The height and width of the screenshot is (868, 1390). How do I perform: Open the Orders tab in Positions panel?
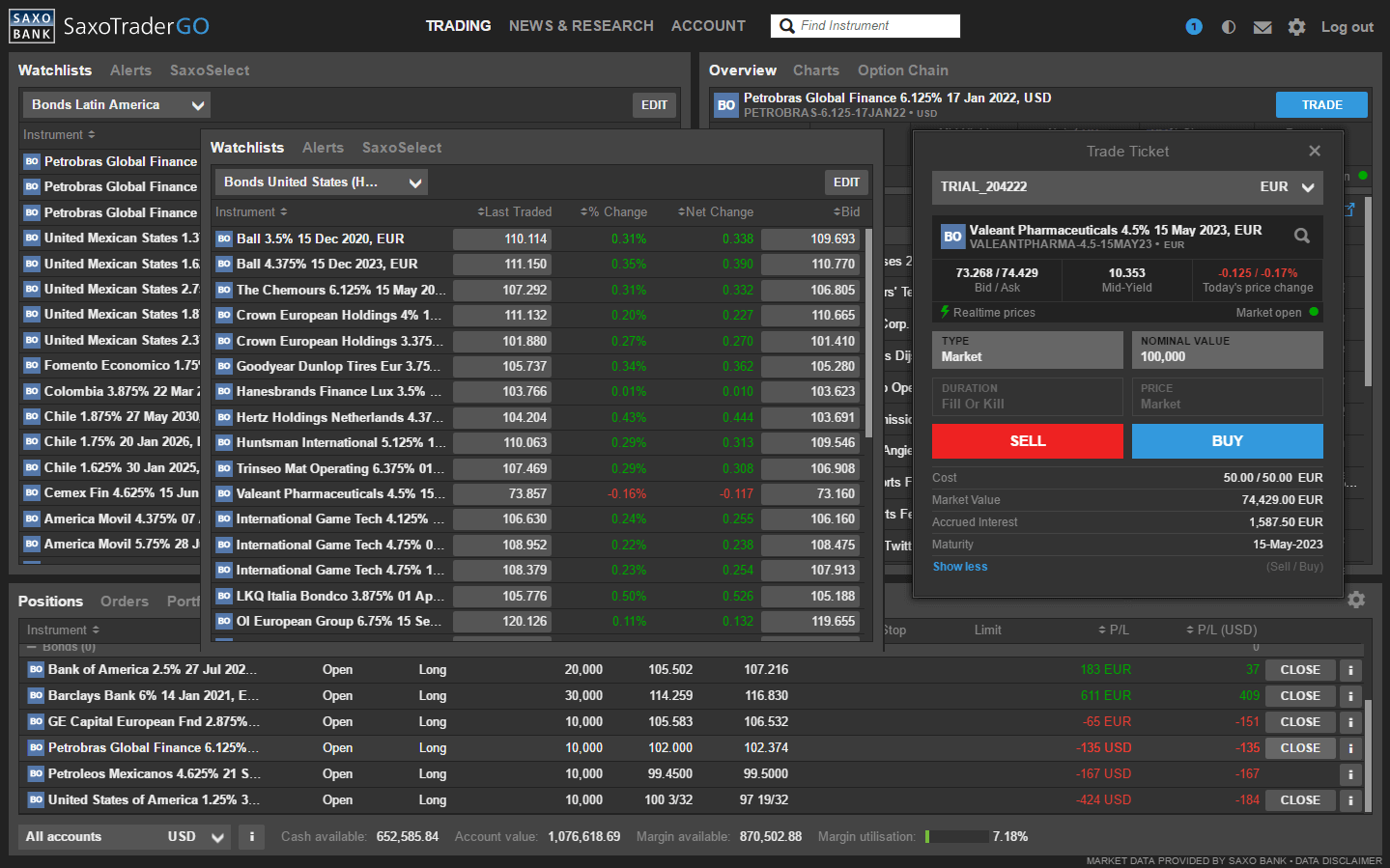pyautogui.click(x=125, y=602)
